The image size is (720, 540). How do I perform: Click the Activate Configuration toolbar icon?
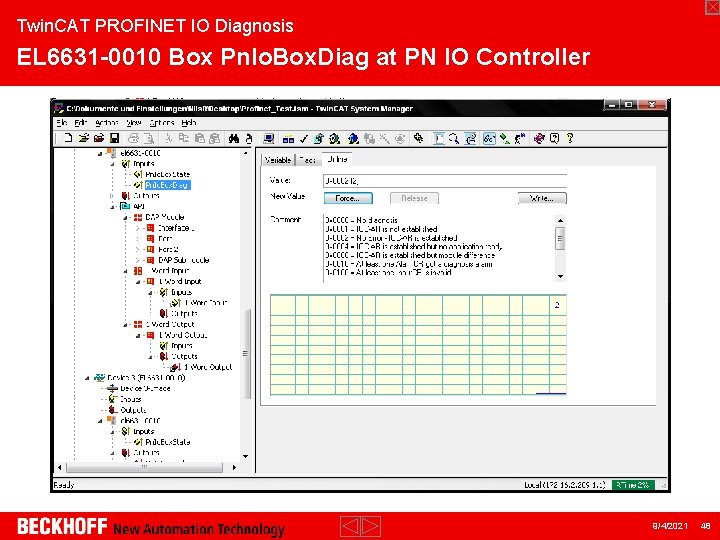pos(319,138)
